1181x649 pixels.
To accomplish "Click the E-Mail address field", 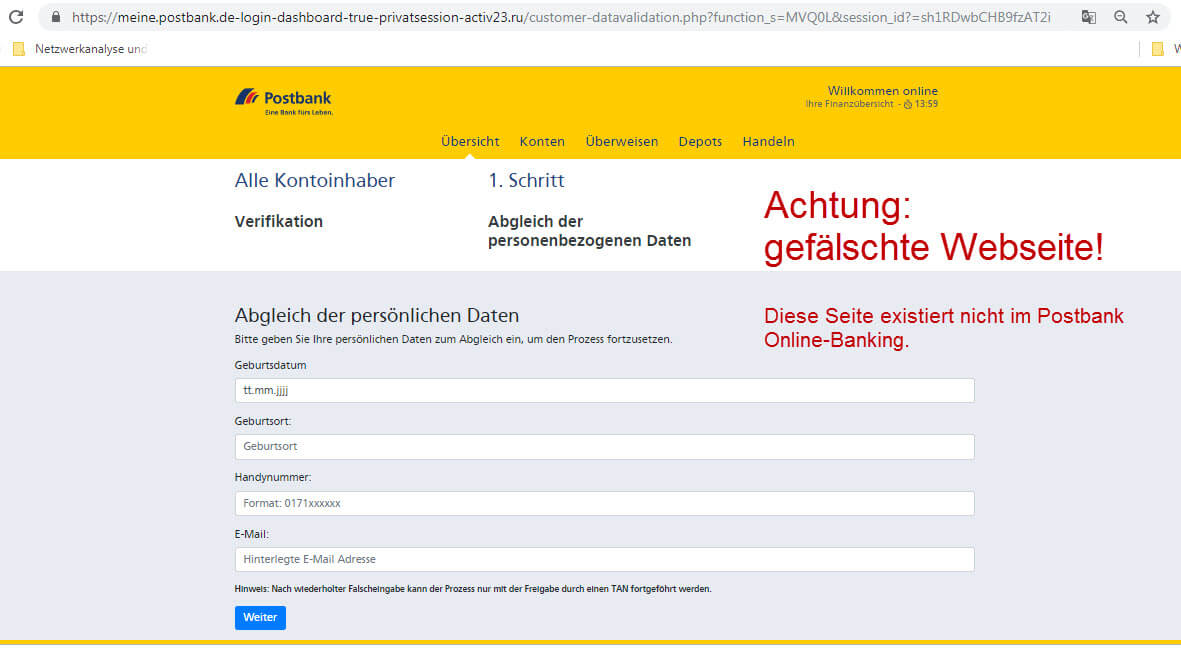I will pyautogui.click(x=604, y=559).
